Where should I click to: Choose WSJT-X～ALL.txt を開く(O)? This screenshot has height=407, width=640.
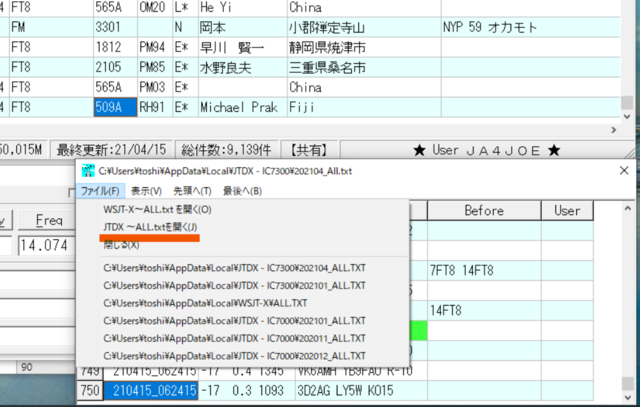pos(157,209)
